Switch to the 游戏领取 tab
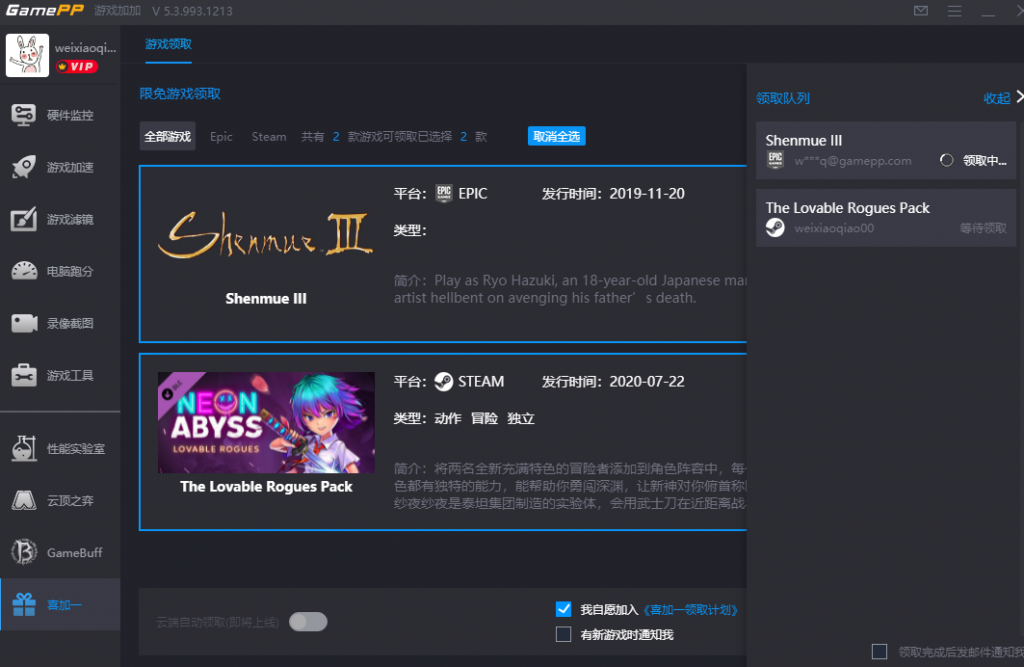 point(168,44)
